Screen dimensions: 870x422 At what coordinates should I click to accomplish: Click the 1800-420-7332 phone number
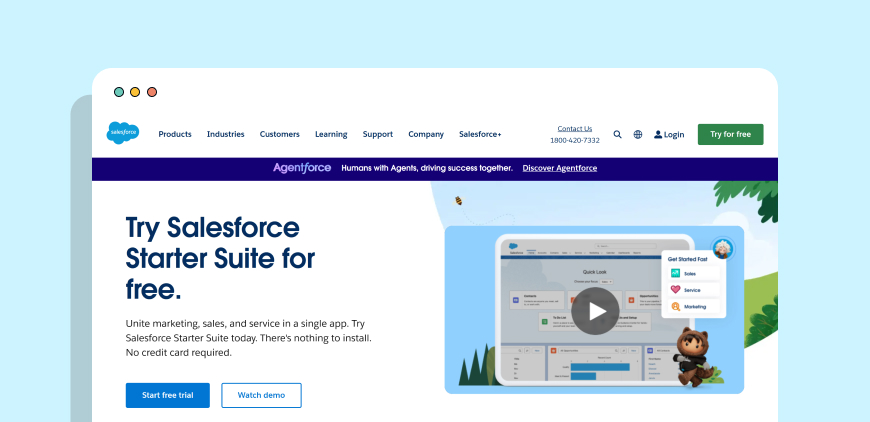pyautogui.click(x=575, y=140)
